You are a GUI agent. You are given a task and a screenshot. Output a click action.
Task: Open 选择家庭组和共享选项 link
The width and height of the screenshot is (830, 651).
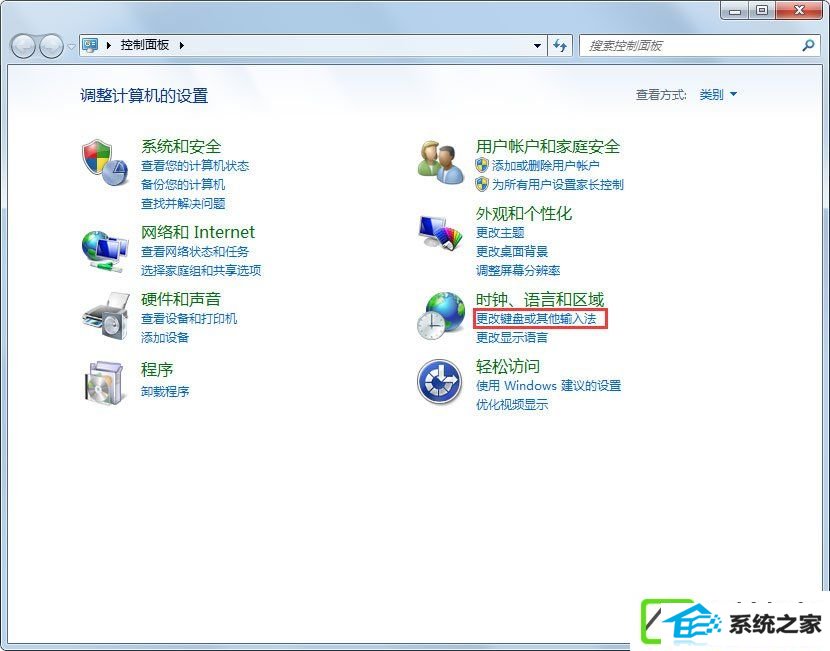point(201,270)
